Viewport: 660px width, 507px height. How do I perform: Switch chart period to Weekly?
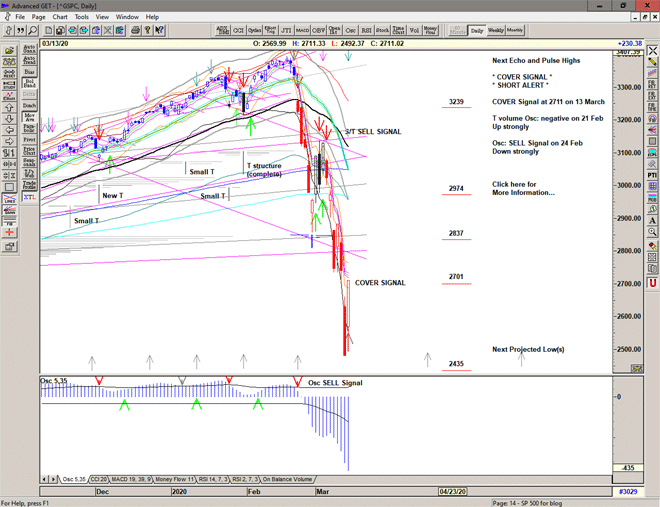(496, 30)
